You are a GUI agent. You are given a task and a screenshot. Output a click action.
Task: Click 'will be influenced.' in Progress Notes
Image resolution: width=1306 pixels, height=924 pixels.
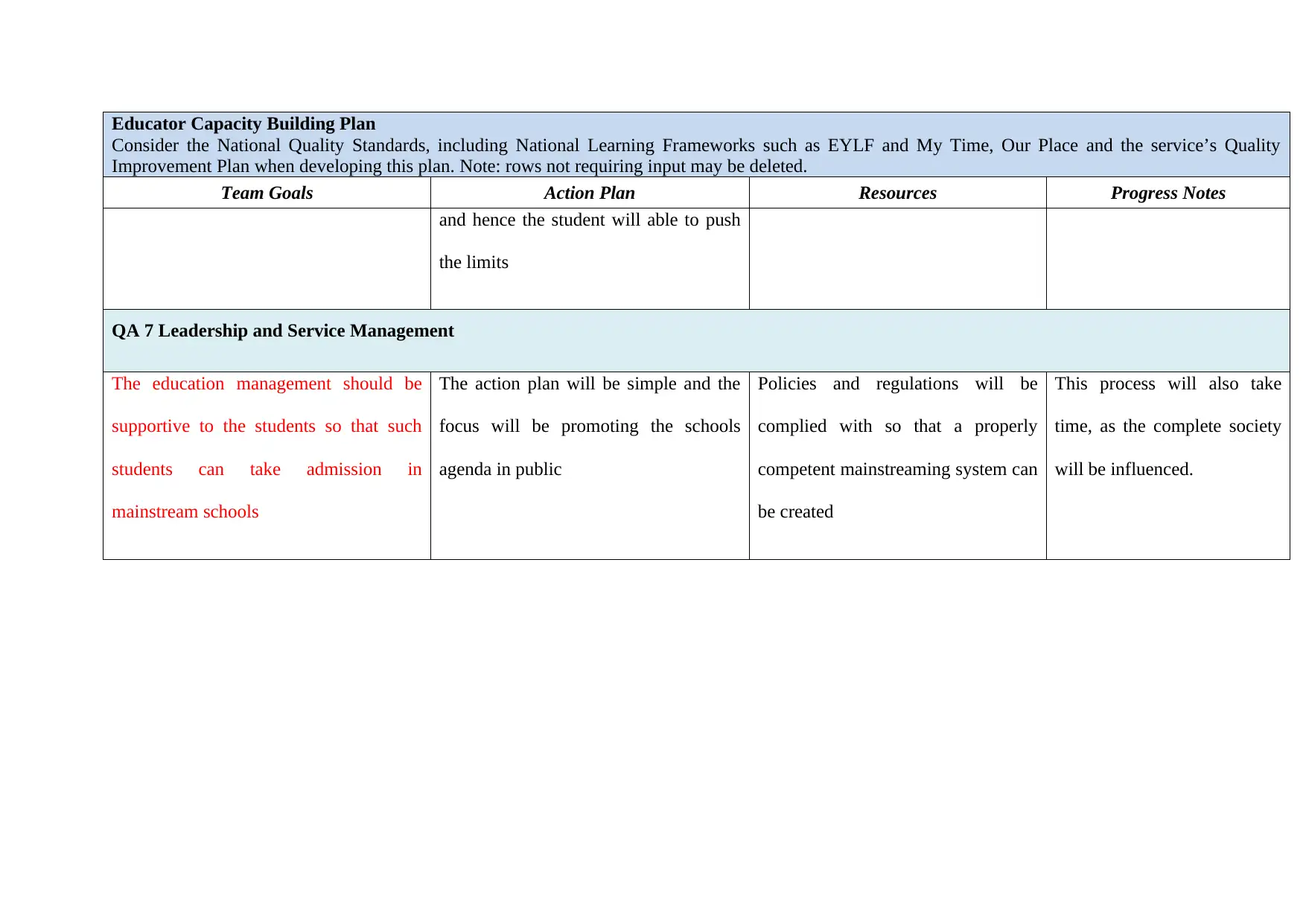click(x=1124, y=469)
